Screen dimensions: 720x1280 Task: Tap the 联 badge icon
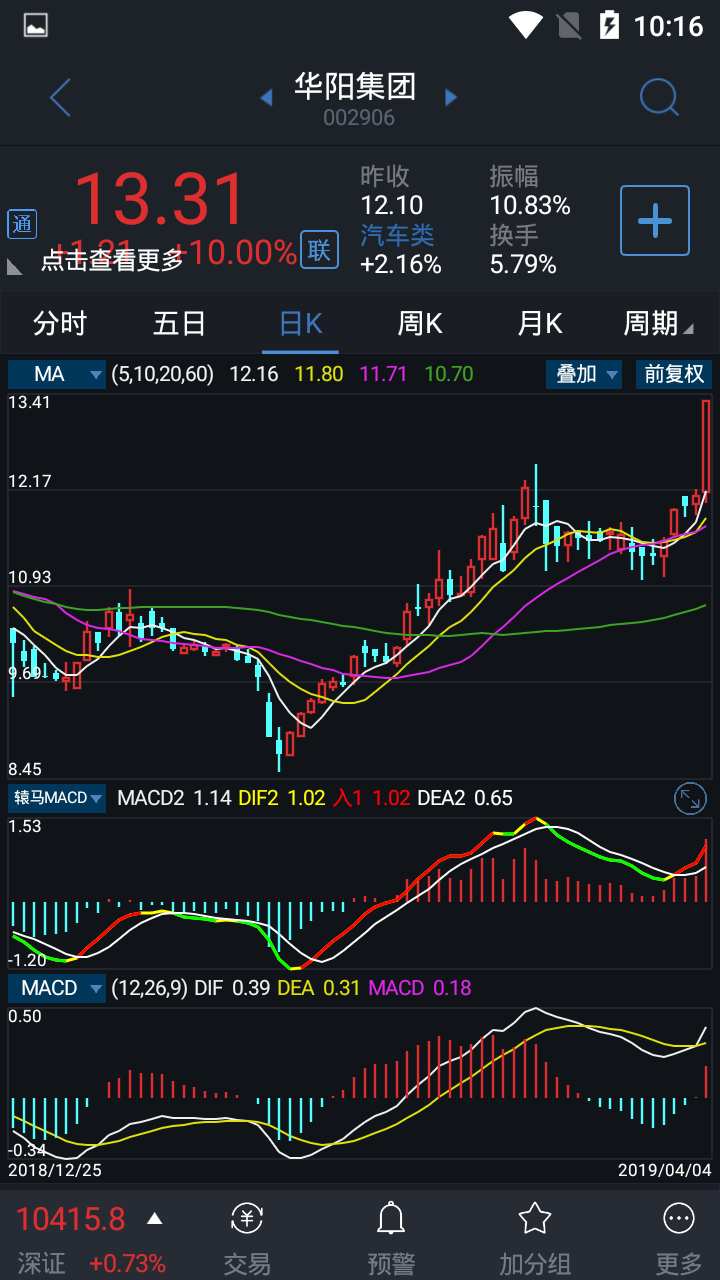coord(319,250)
